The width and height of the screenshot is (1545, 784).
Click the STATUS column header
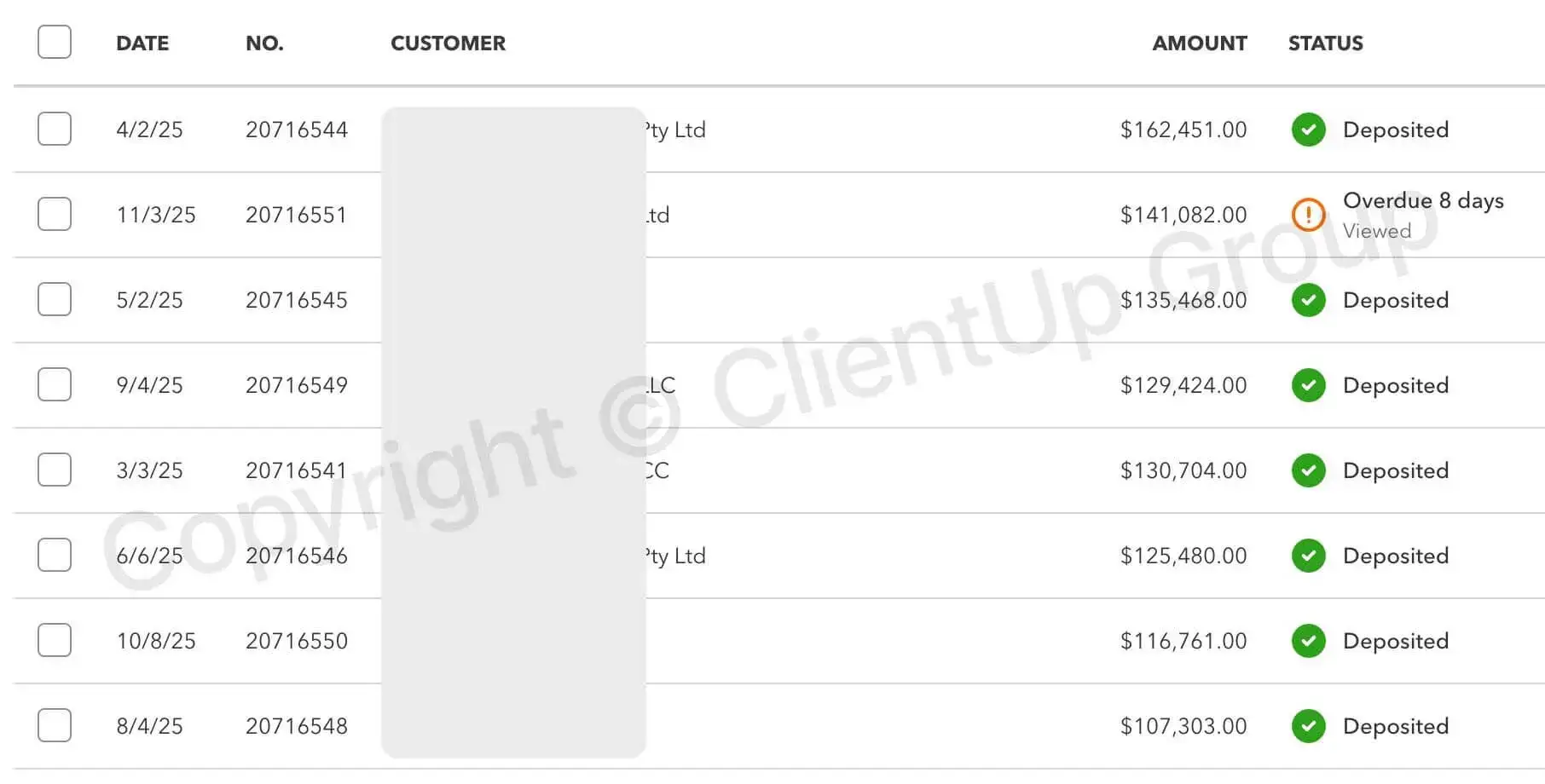point(1324,43)
